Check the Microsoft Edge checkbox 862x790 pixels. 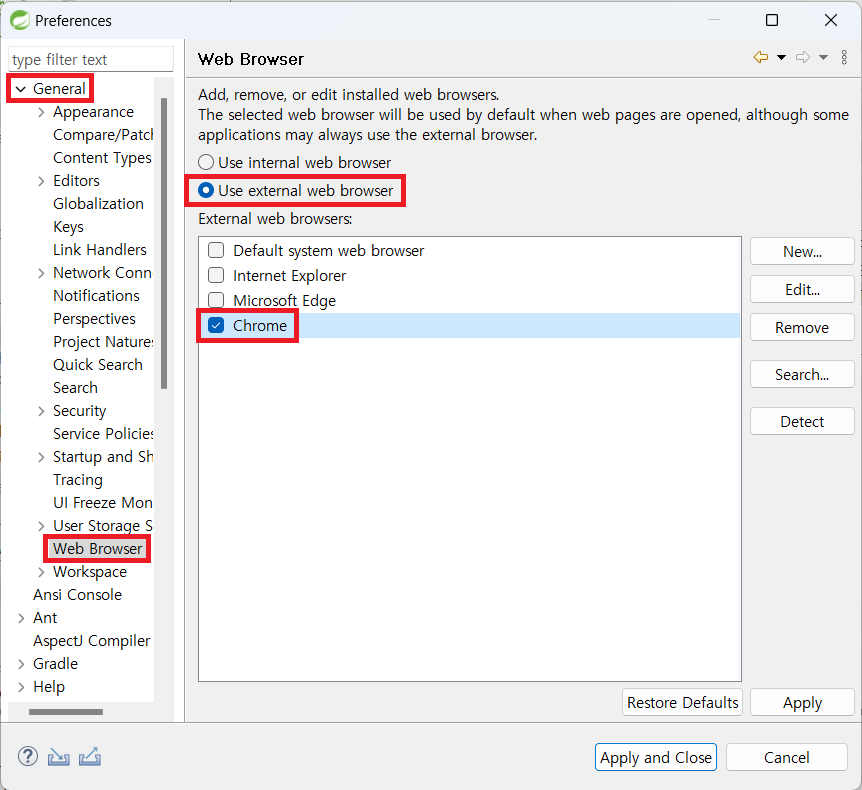point(216,300)
